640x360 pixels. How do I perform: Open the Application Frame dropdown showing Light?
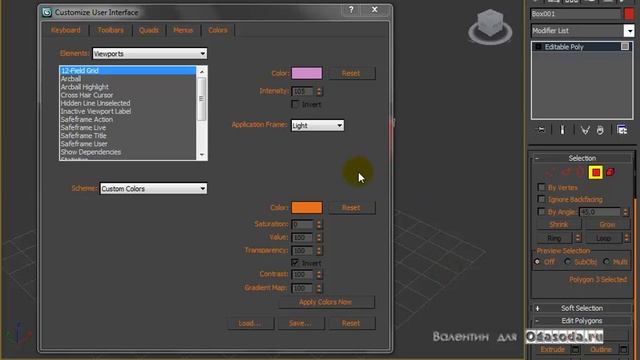pos(317,125)
